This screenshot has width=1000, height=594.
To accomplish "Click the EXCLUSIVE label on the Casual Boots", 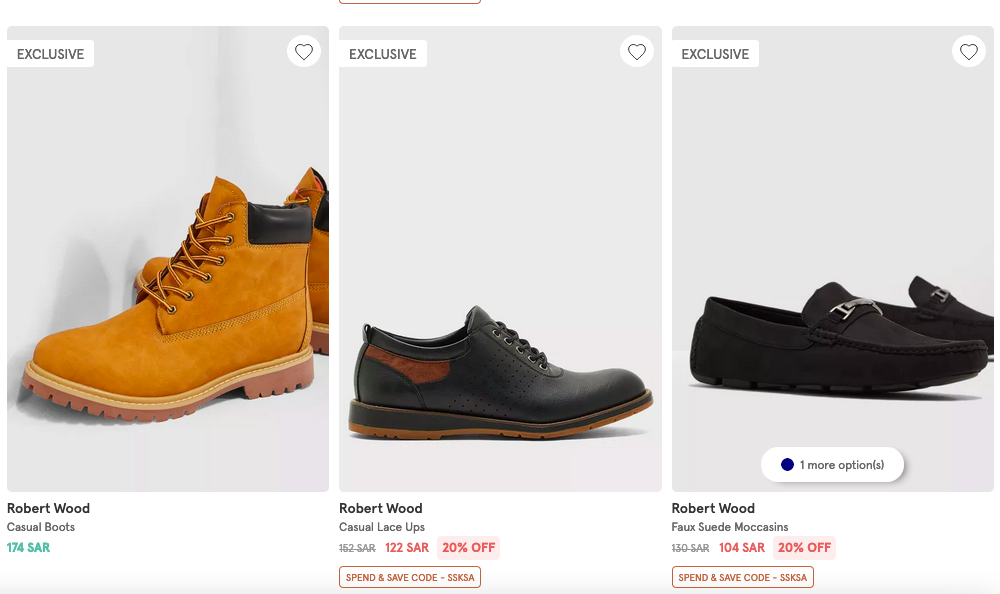I will (x=50, y=54).
